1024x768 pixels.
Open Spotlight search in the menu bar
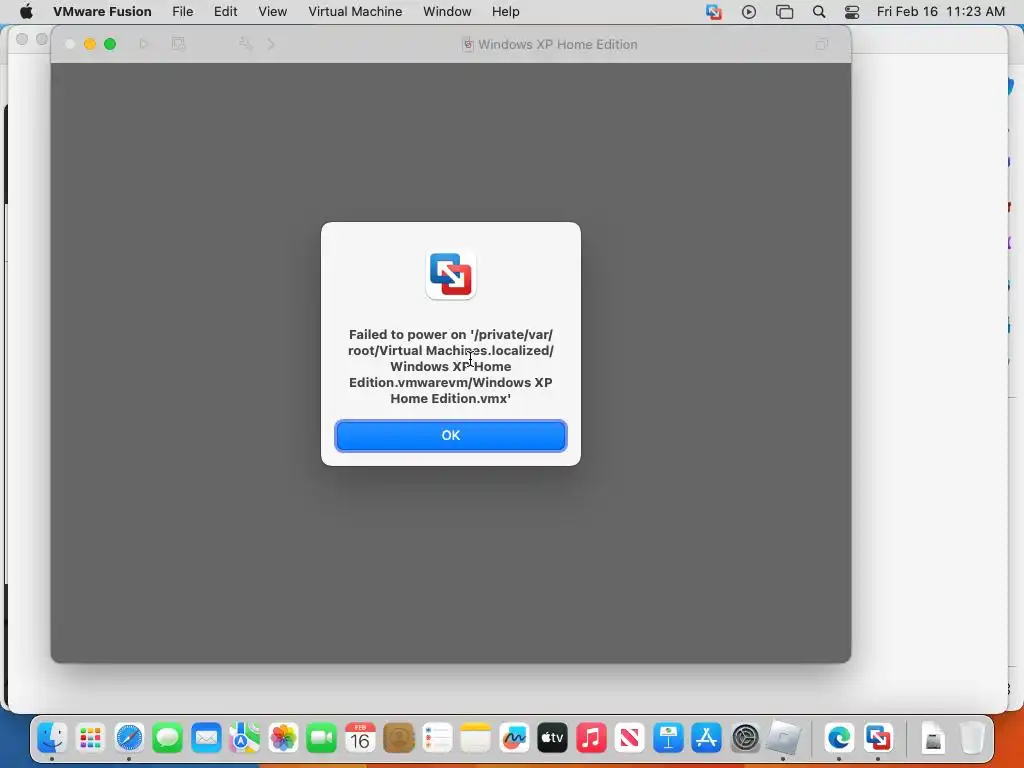[819, 12]
